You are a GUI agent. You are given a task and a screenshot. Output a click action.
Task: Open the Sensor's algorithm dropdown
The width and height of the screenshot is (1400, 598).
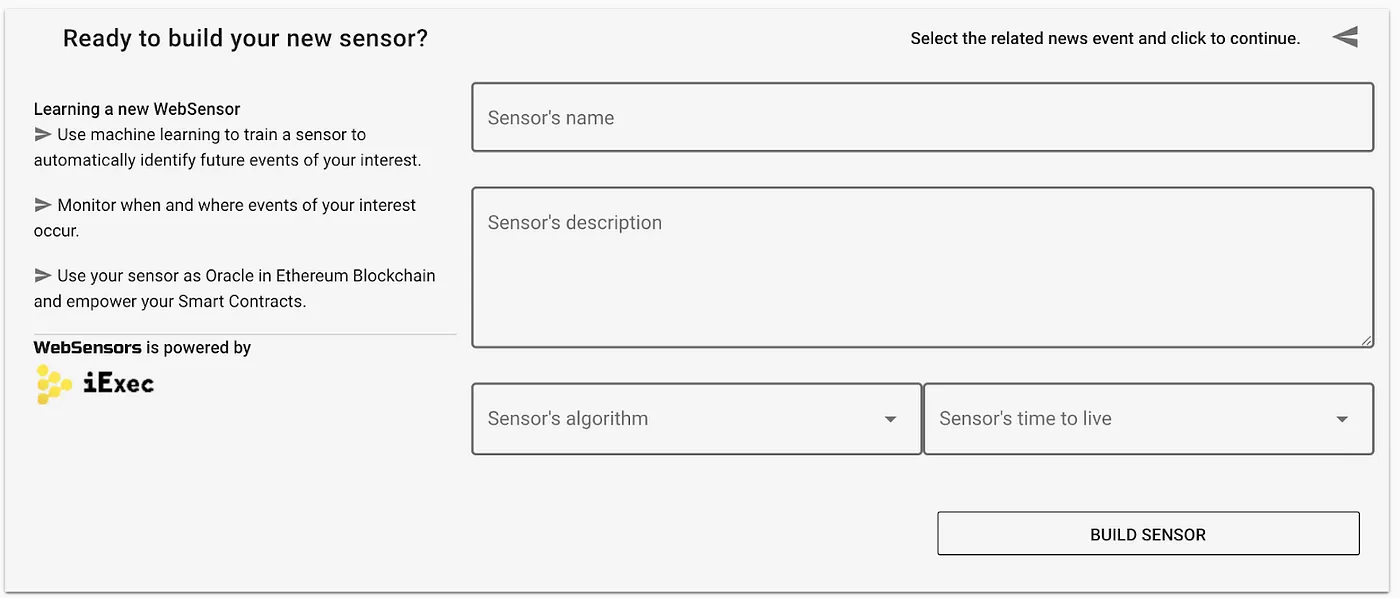pyautogui.click(x=696, y=419)
